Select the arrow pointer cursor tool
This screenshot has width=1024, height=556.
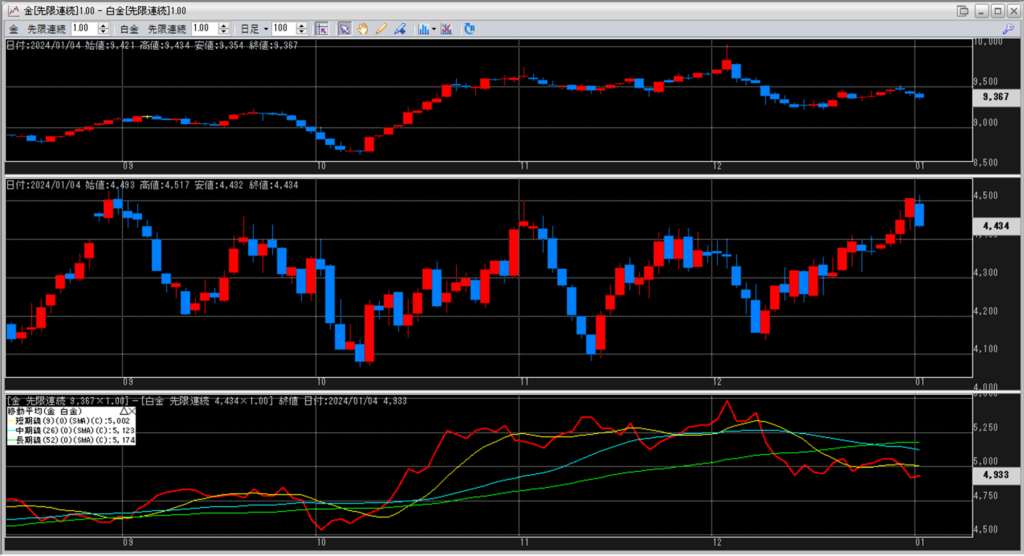[x=344, y=28]
